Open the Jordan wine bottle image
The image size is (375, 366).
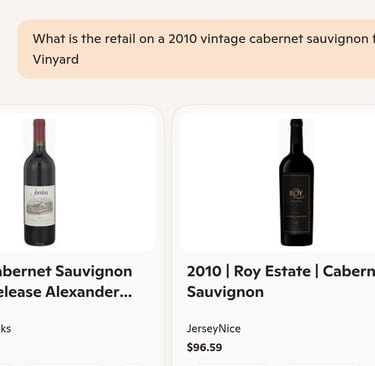pyautogui.click(x=40, y=182)
